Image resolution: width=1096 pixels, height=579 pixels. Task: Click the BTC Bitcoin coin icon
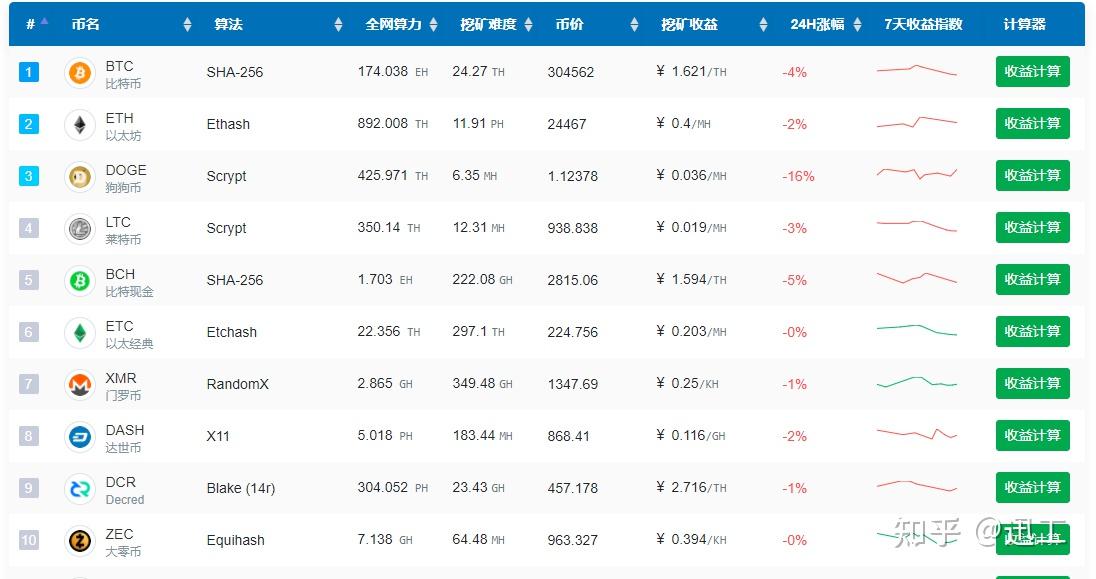point(80,72)
